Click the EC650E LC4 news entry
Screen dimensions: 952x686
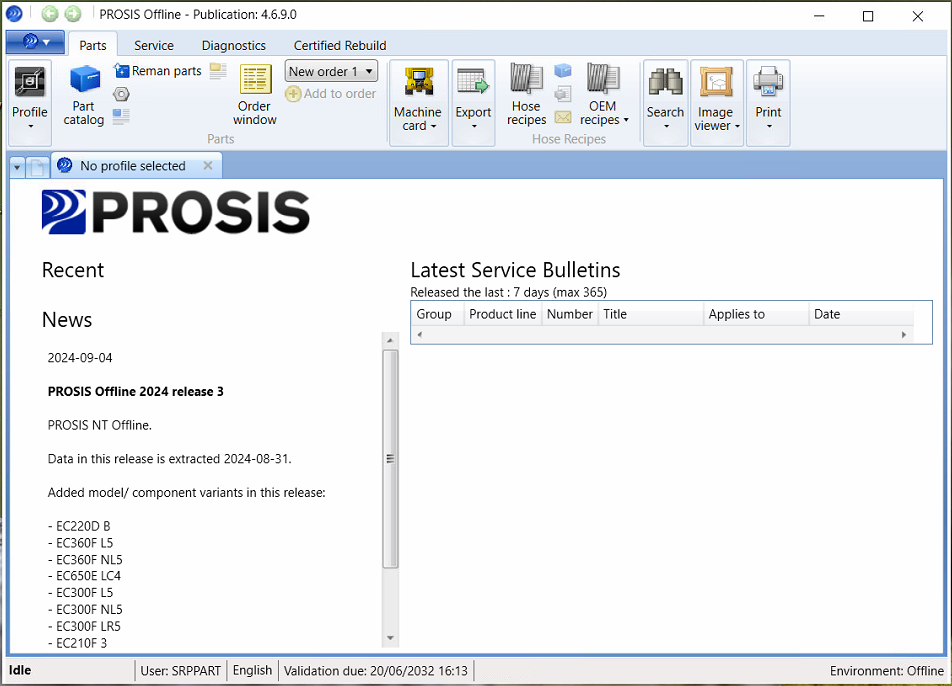click(x=84, y=576)
